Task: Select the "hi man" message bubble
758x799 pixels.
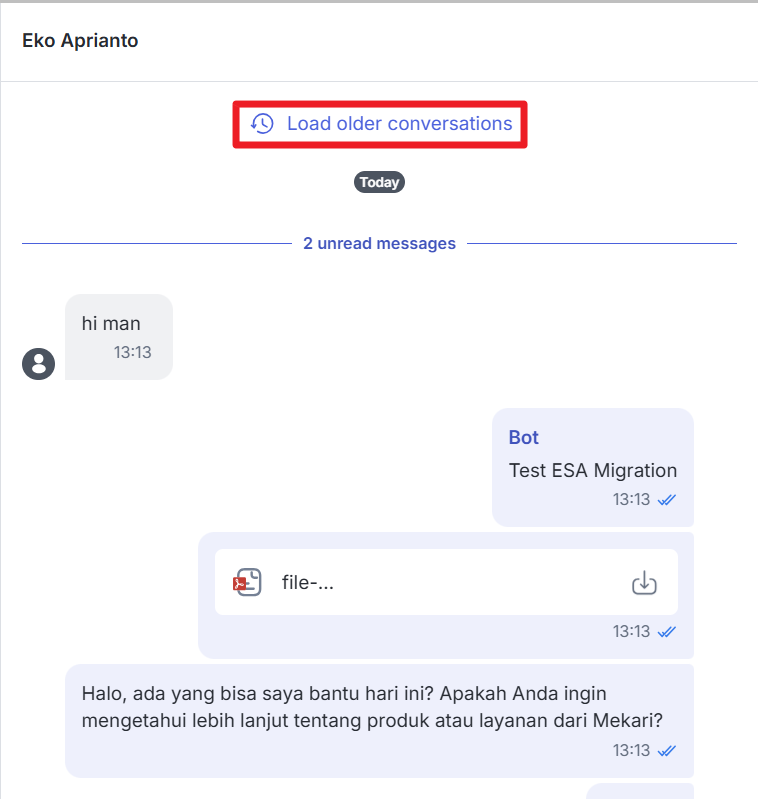Action: [x=118, y=336]
